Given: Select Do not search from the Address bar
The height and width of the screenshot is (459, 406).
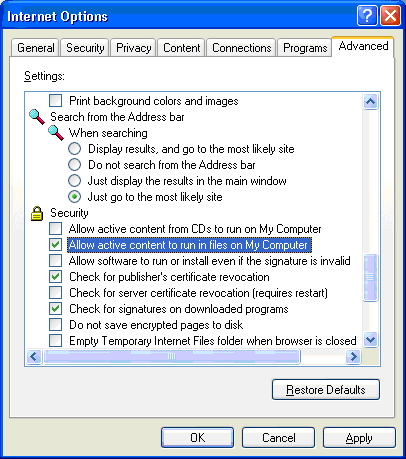Looking at the screenshot, I should (74, 165).
